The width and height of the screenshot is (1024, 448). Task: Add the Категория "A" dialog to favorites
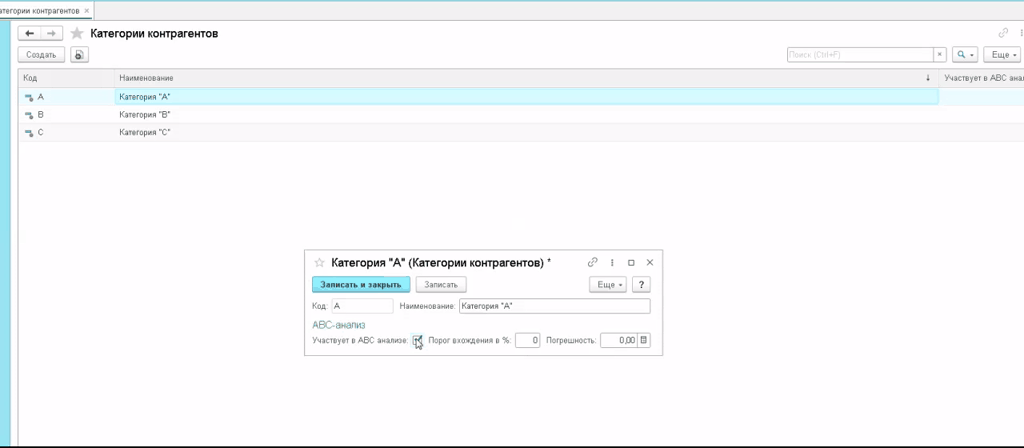[x=319, y=262]
